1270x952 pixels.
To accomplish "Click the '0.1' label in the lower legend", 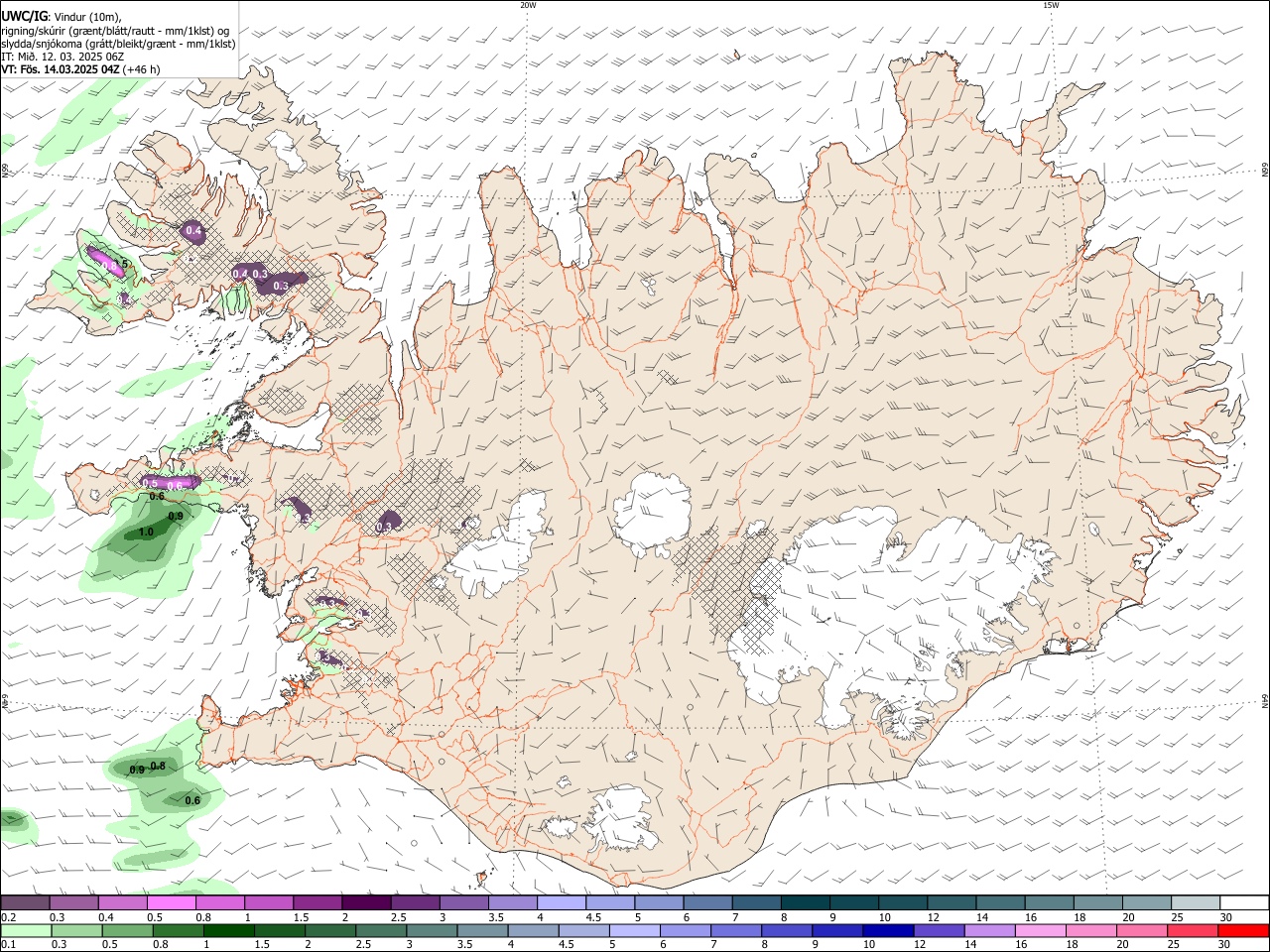I will (x=7, y=945).
